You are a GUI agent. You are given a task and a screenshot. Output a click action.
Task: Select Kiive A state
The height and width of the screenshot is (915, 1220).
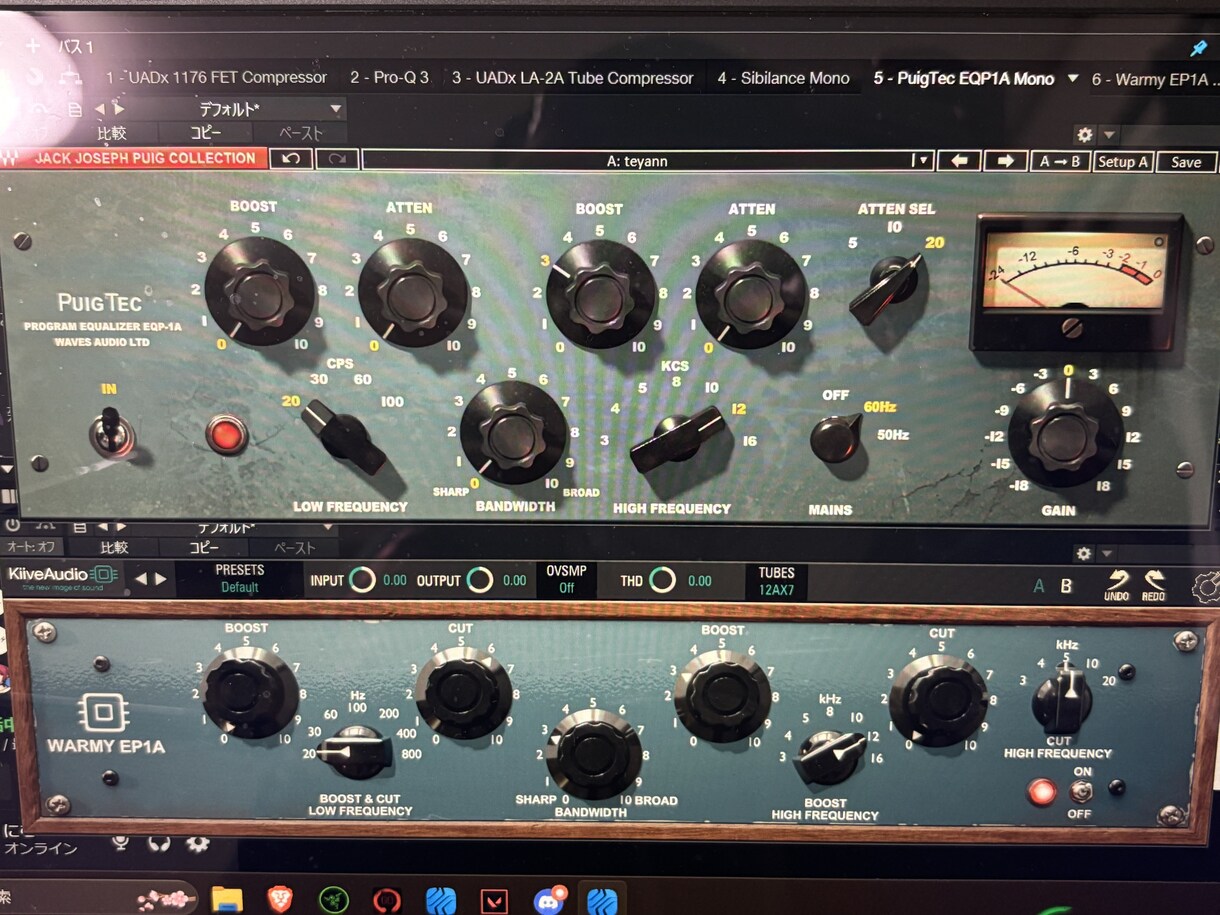click(x=1039, y=586)
